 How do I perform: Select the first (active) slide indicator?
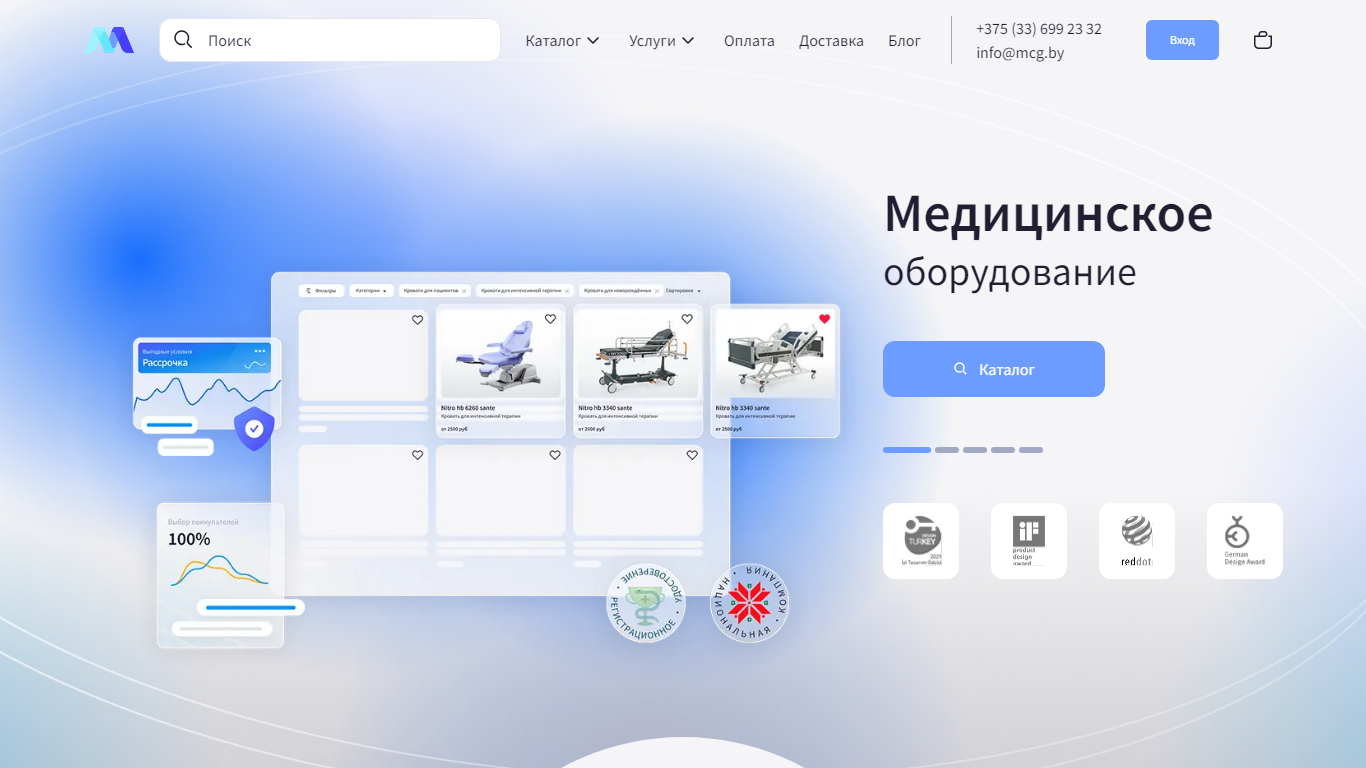click(x=907, y=450)
